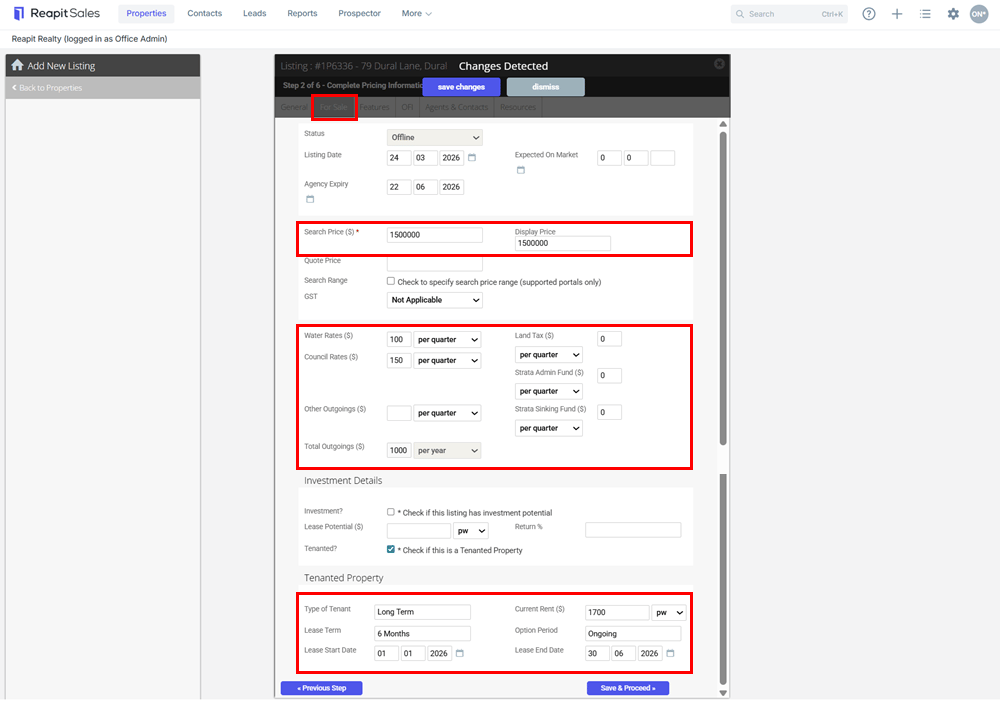Enable the search price range checkbox
The image size is (1000, 702).
click(391, 281)
